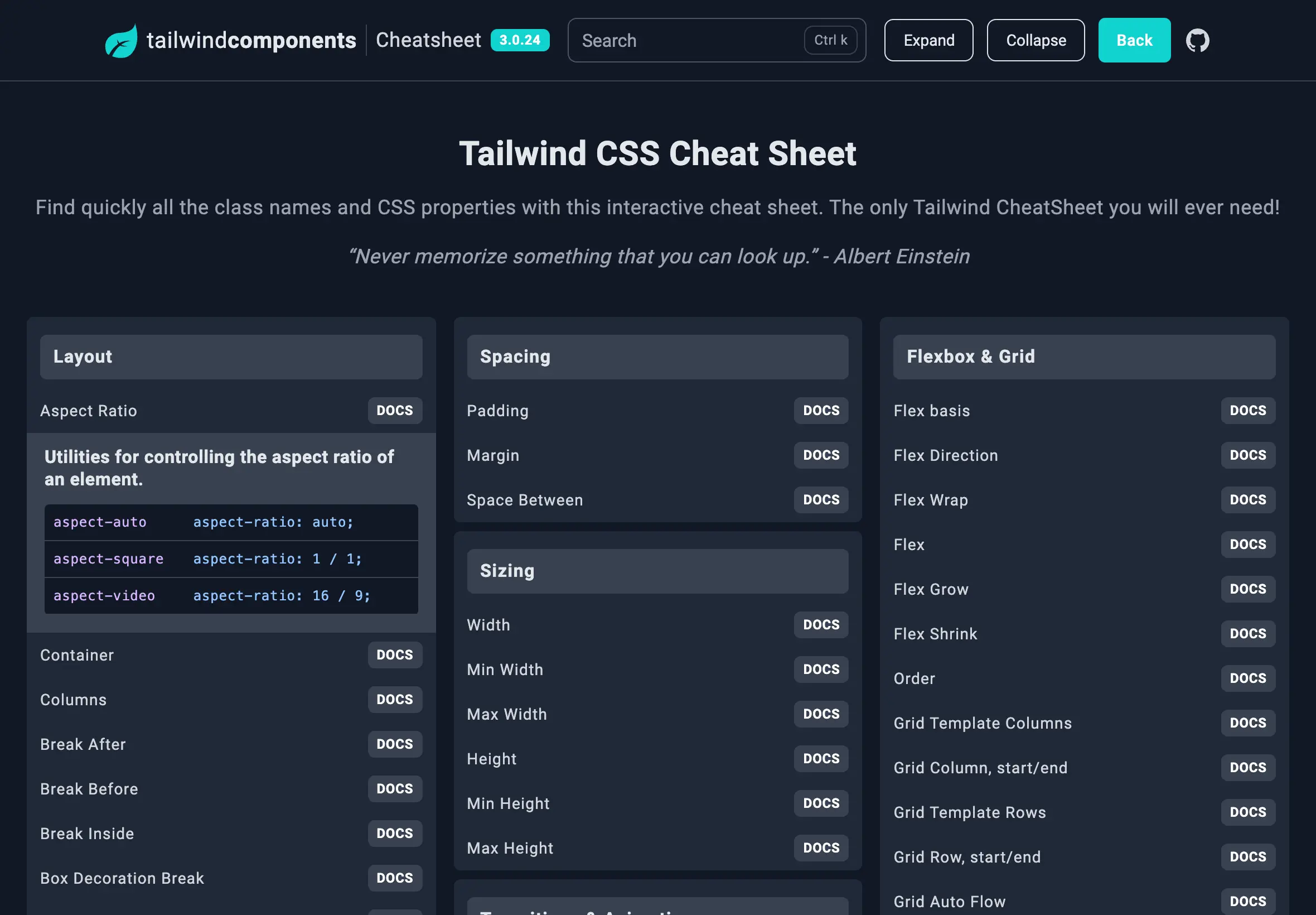The image size is (1316, 915).
Task: Open DOCS for Grid Column, start/end
Action: pos(1248,768)
